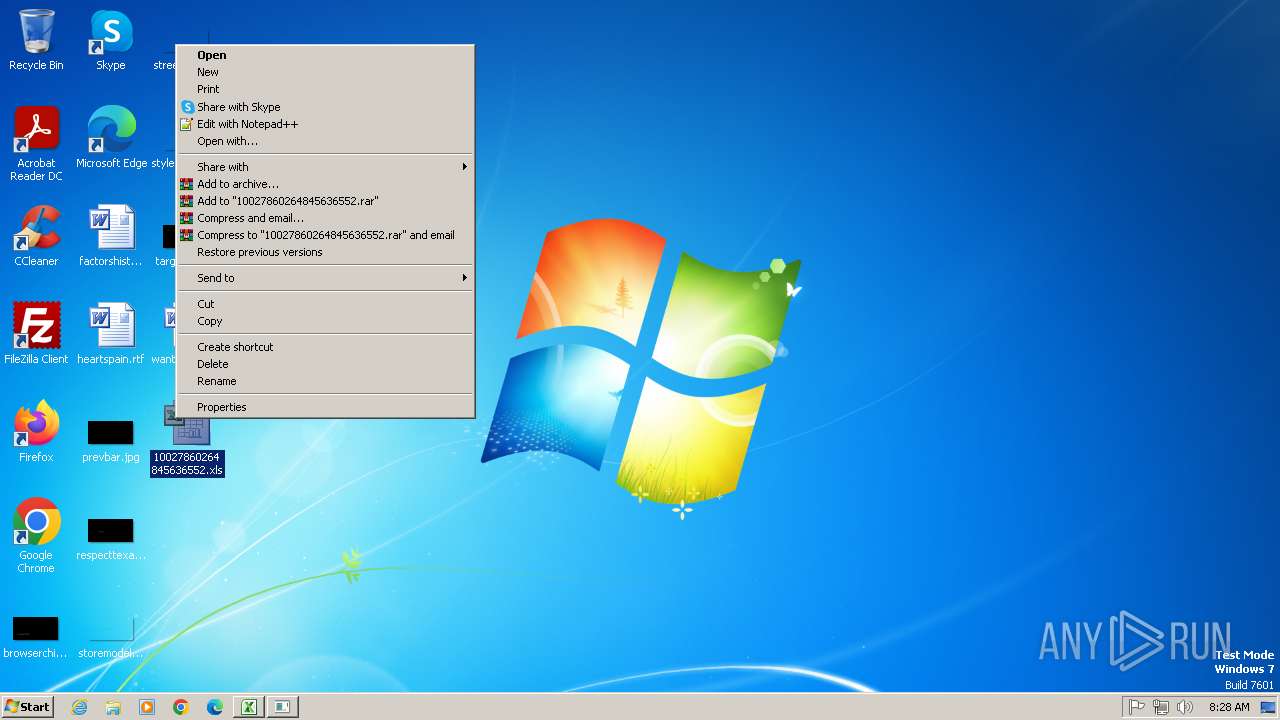Choose Edit with Notepad++

(325, 124)
